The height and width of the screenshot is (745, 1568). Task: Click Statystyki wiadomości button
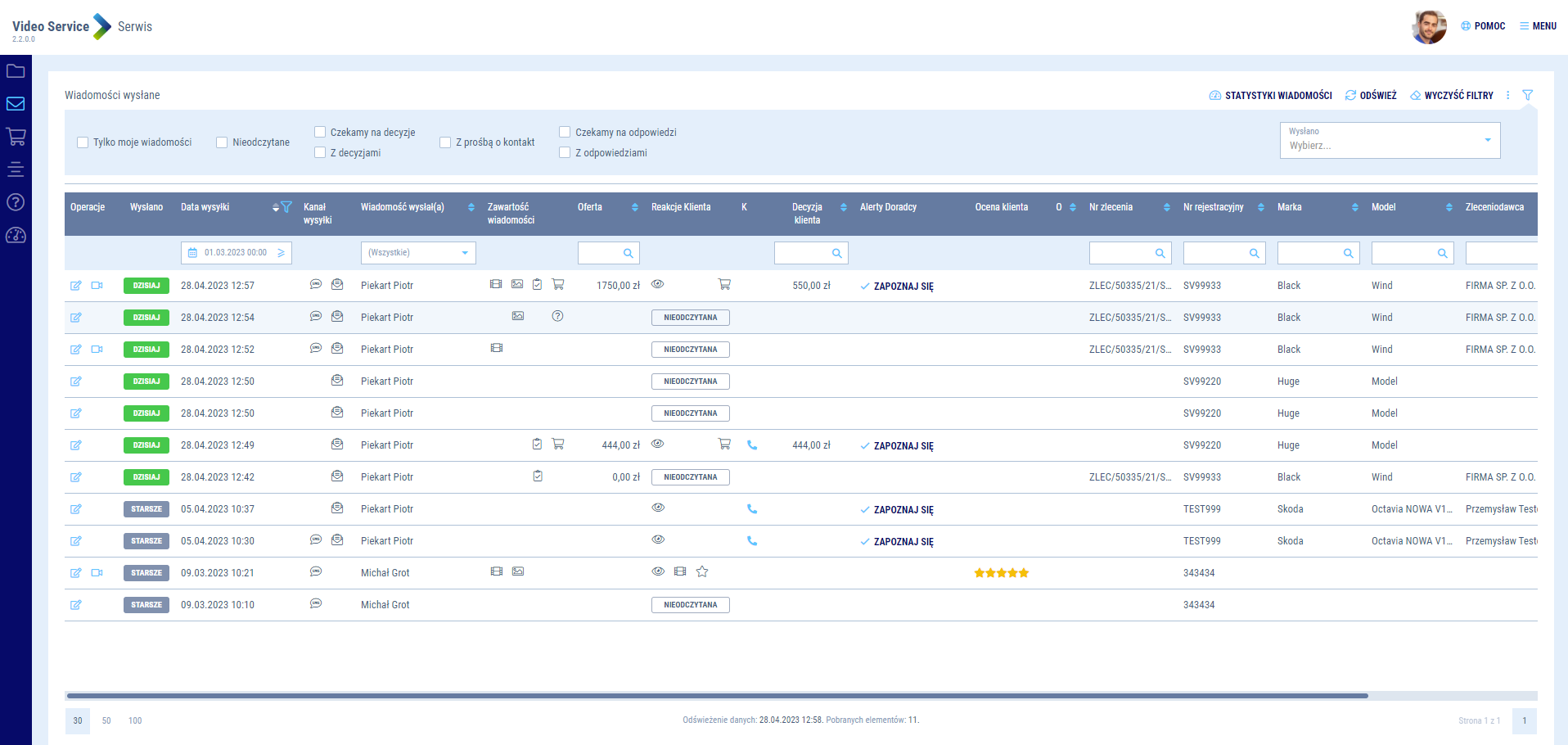point(1270,96)
